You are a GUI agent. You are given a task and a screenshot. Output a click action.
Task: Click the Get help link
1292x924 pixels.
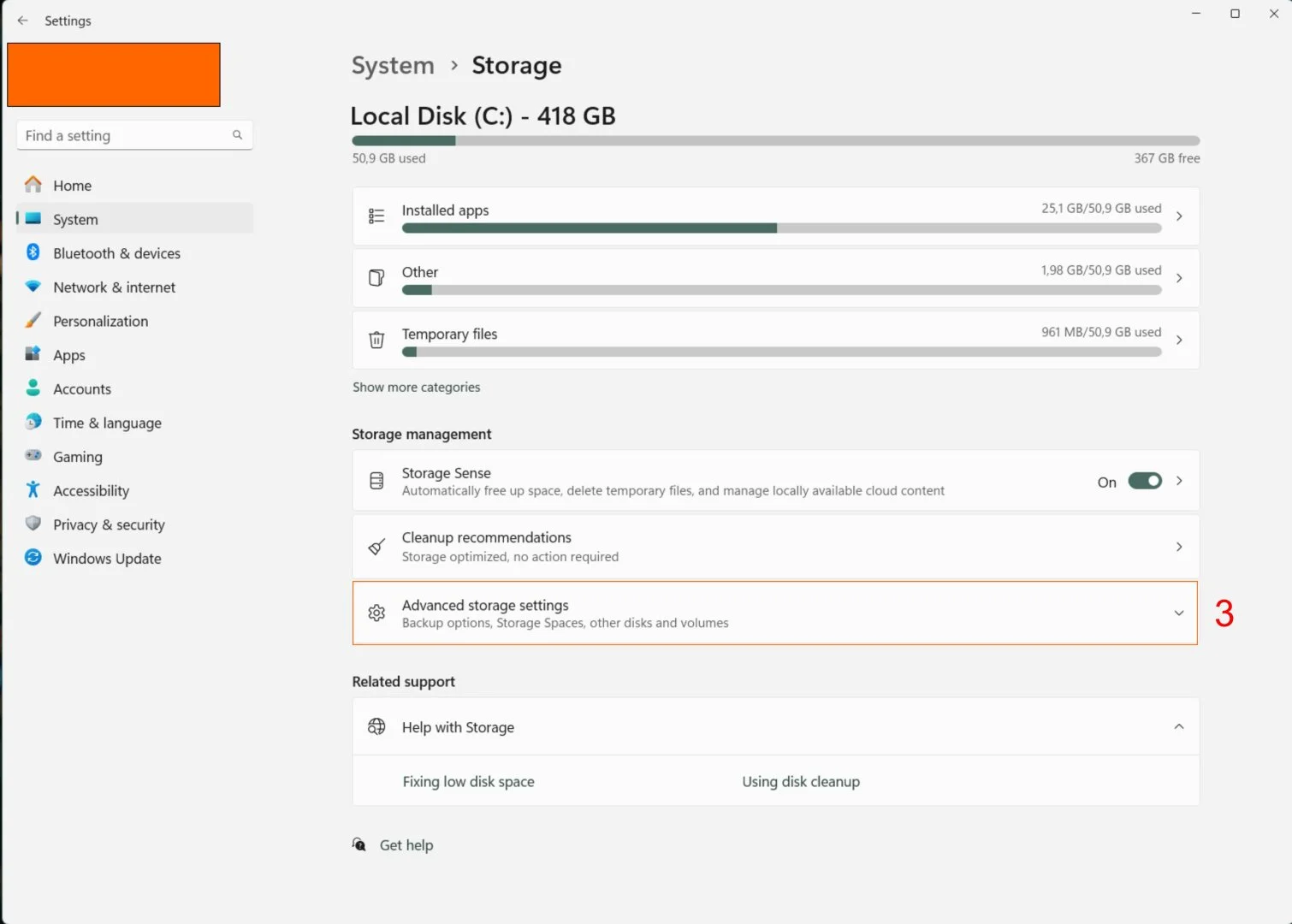pyautogui.click(x=406, y=845)
